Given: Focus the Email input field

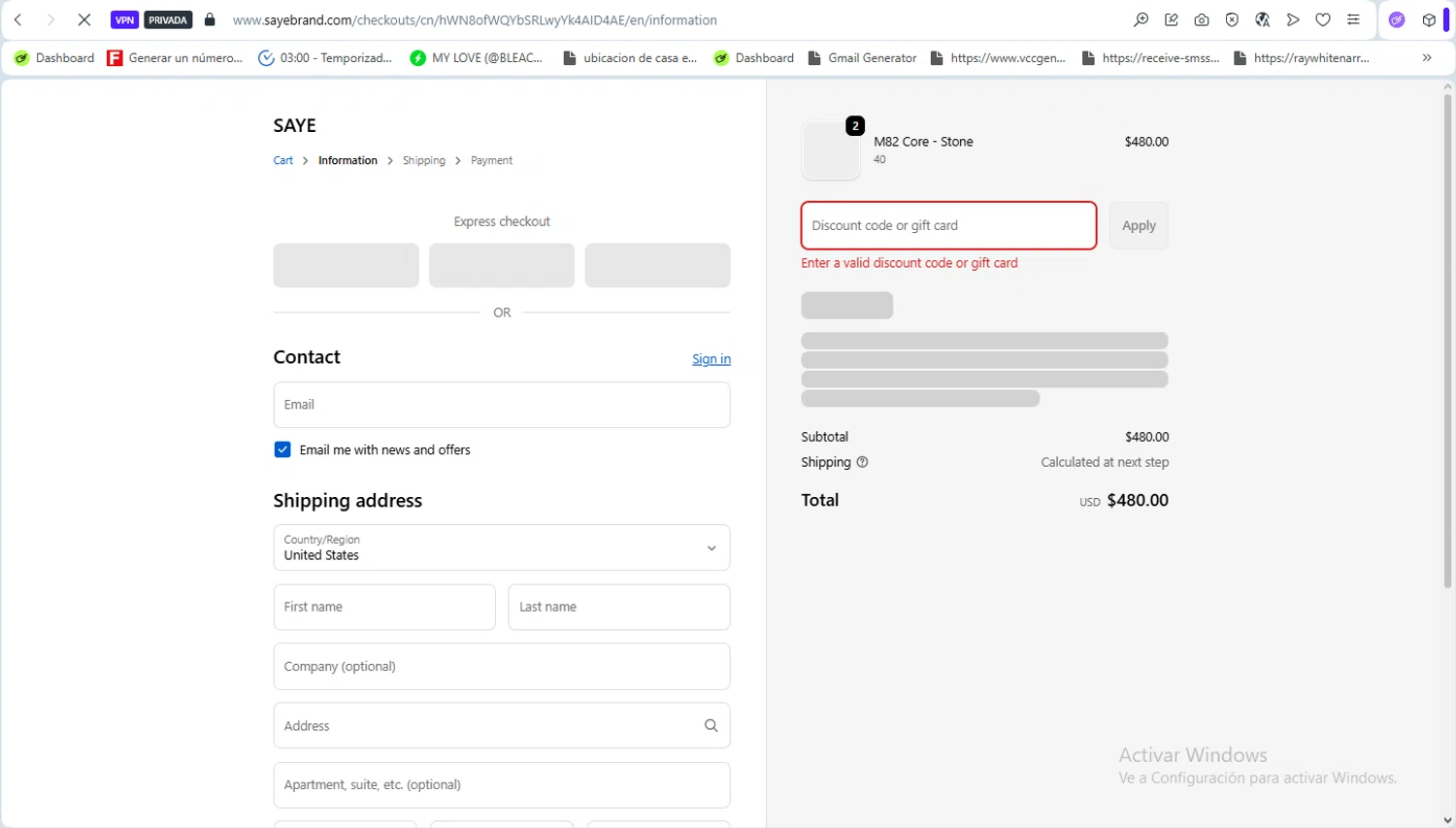Looking at the screenshot, I should (x=502, y=405).
